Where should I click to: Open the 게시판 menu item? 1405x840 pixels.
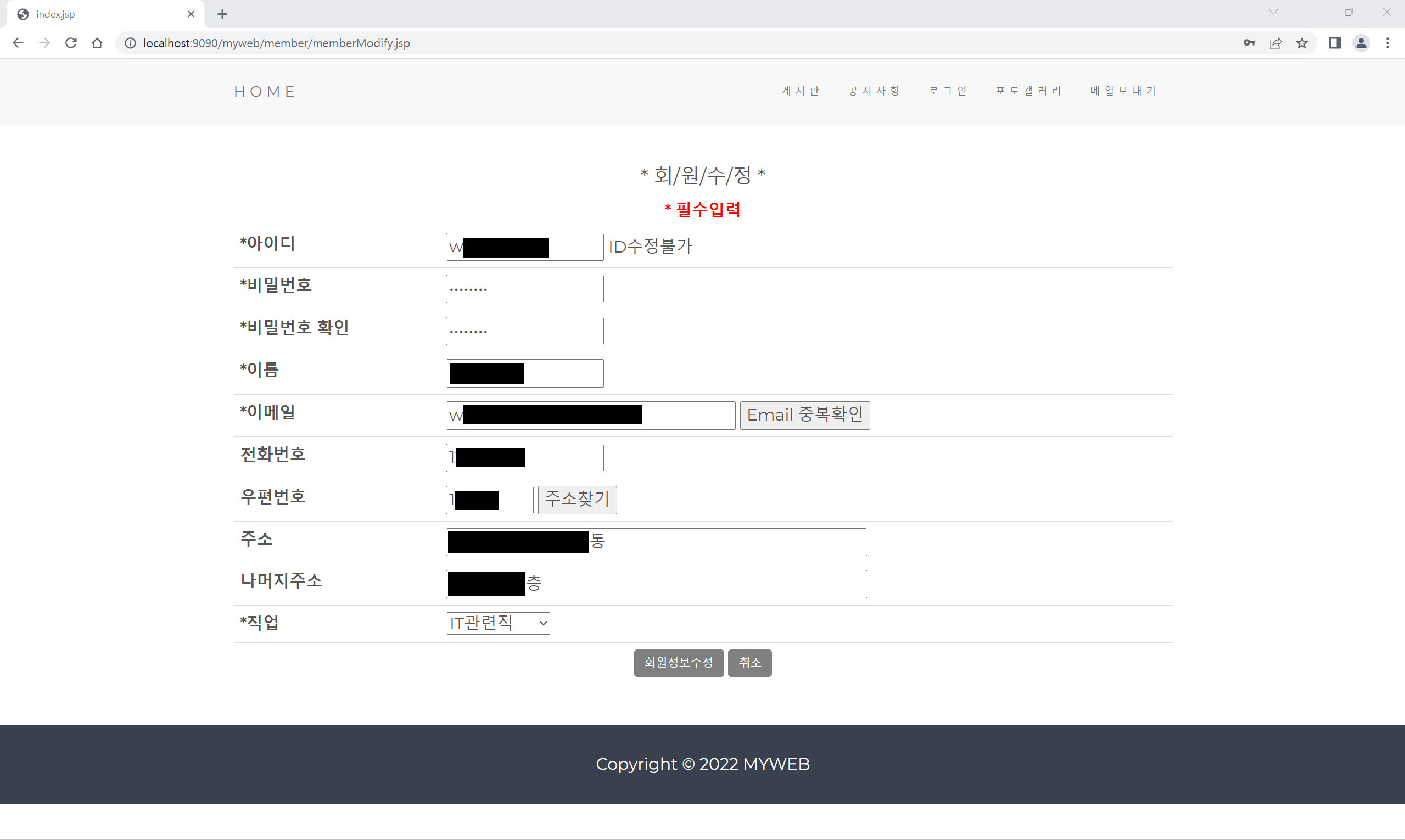[x=801, y=91]
